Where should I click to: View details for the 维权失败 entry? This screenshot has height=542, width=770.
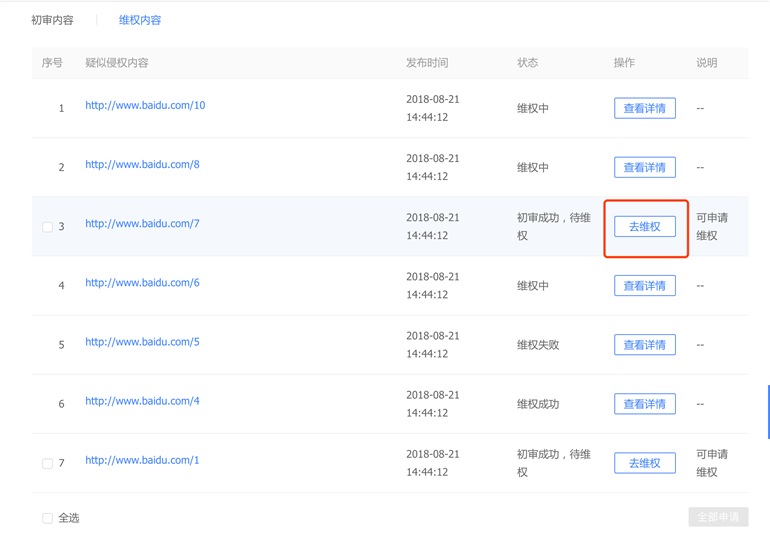click(x=644, y=345)
